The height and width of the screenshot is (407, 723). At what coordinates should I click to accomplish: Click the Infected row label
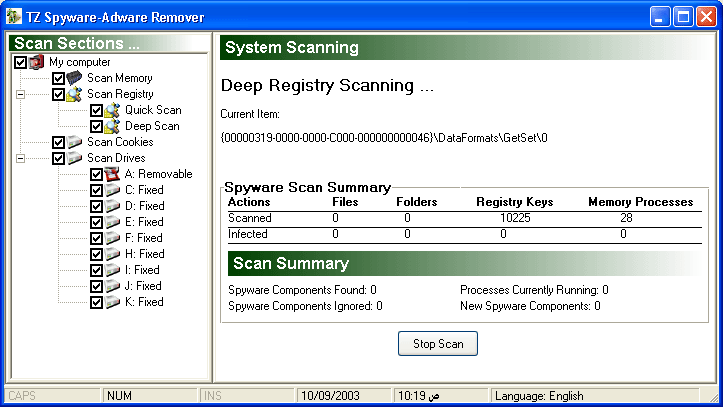pyautogui.click(x=248, y=234)
